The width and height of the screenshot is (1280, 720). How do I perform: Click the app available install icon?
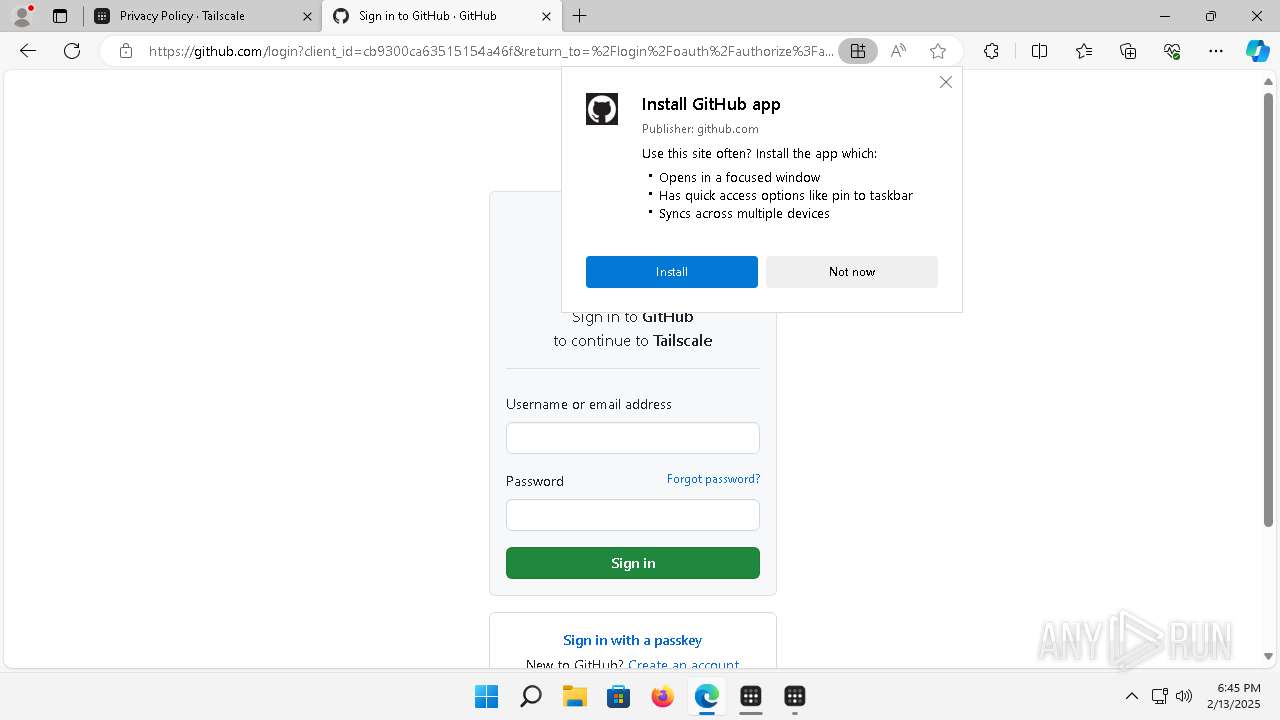pyautogui.click(x=858, y=51)
